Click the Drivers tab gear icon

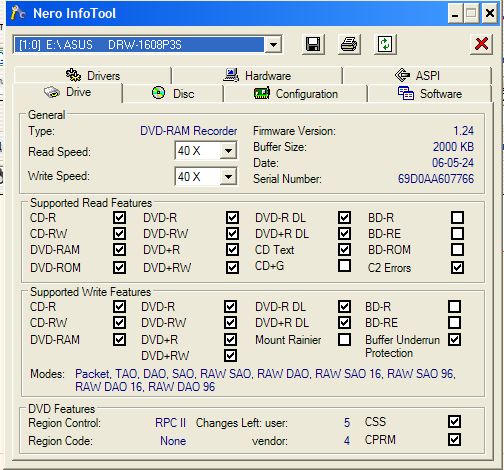point(73,75)
